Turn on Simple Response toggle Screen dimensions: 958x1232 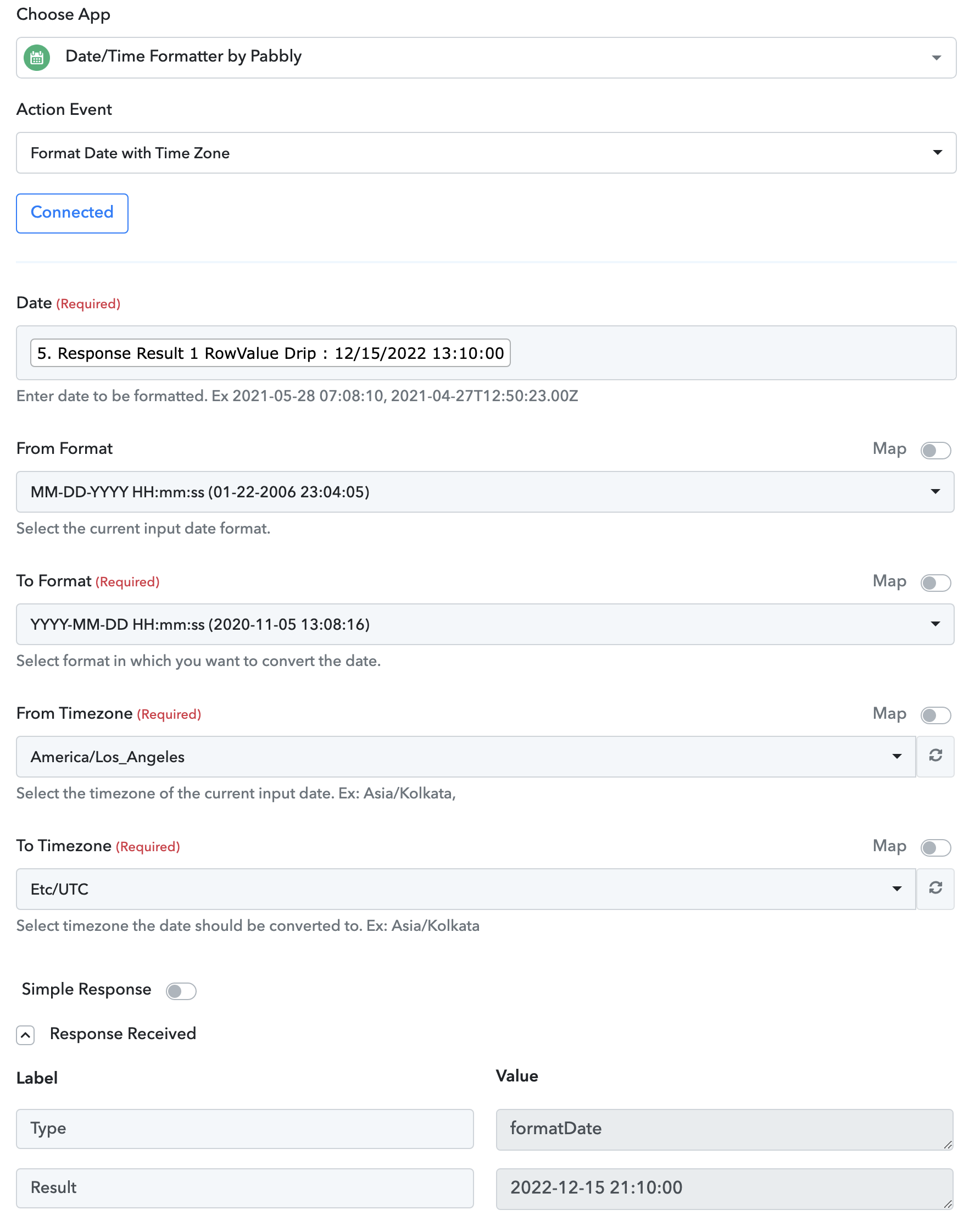(x=181, y=992)
